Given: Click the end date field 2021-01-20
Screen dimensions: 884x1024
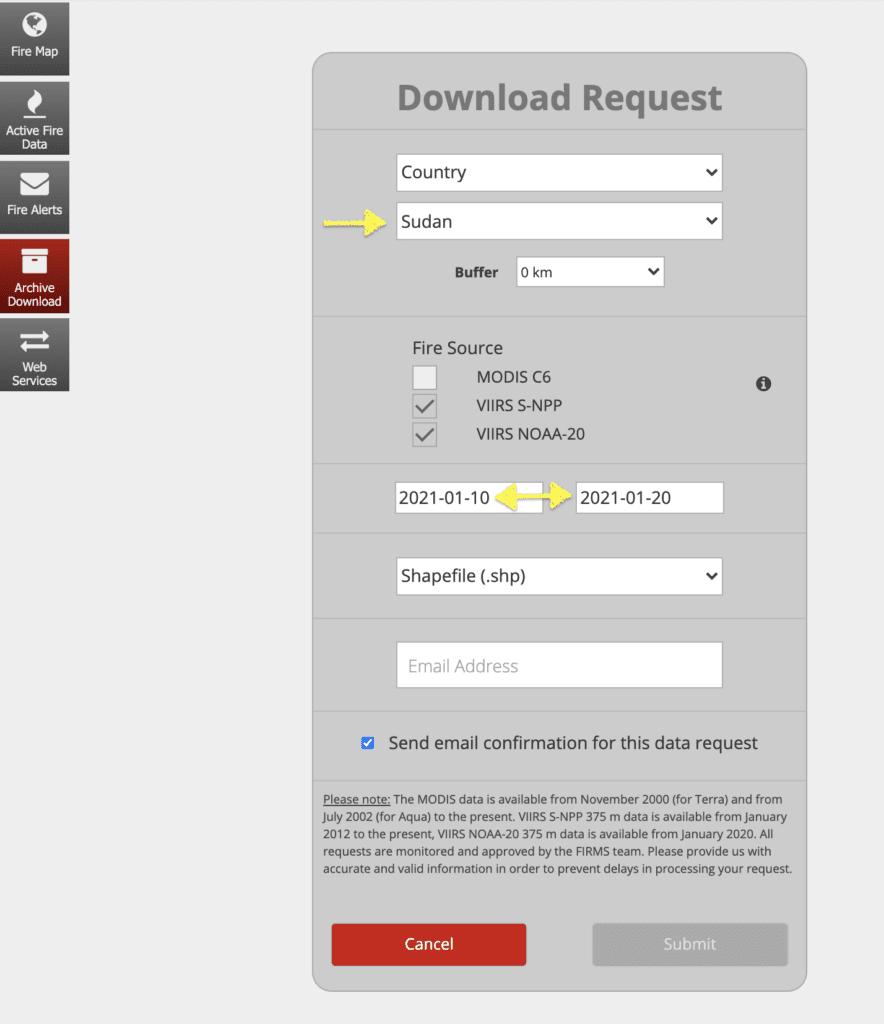Looking at the screenshot, I should (x=650, y=498).
